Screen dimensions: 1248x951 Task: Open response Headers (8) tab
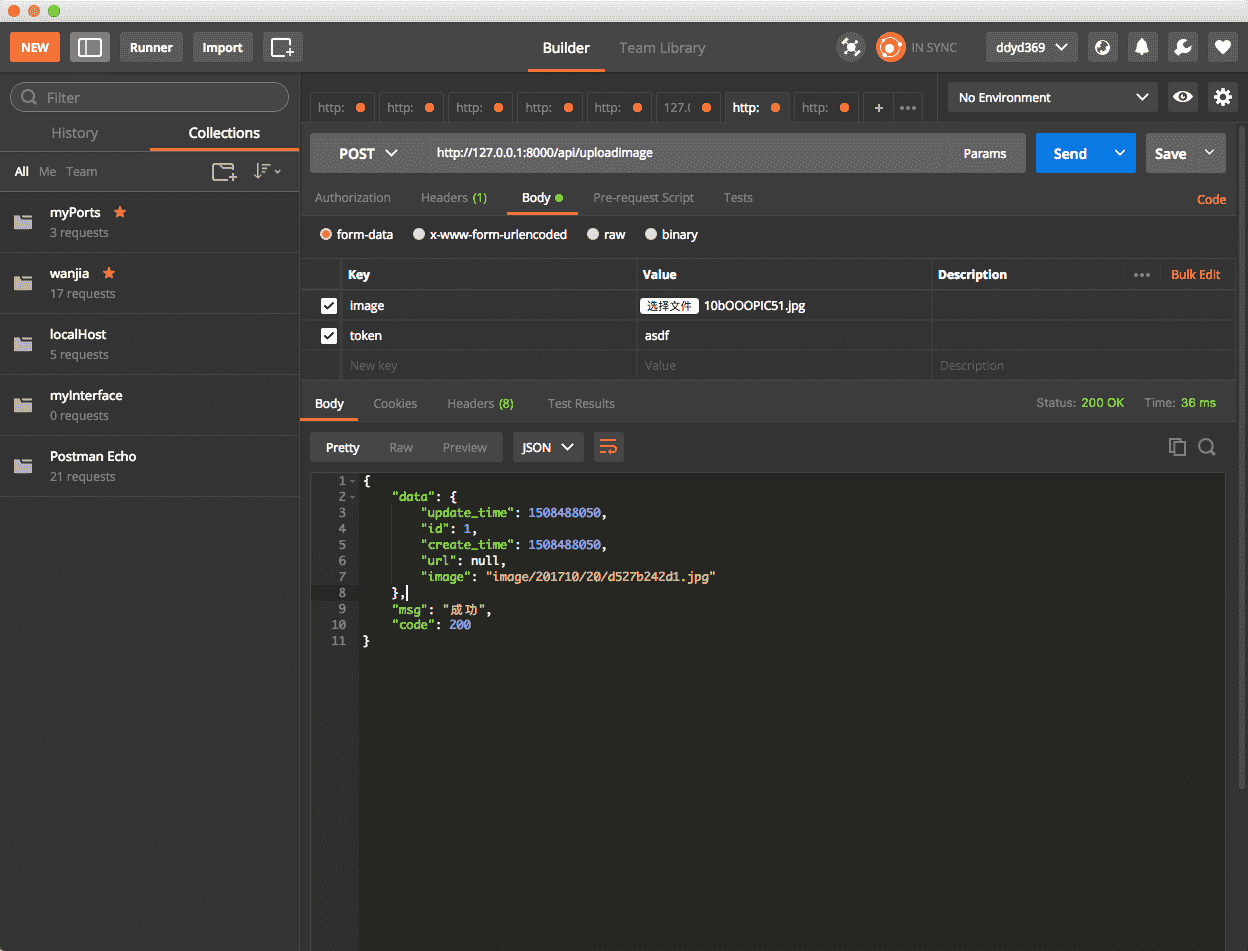[480, 403]
